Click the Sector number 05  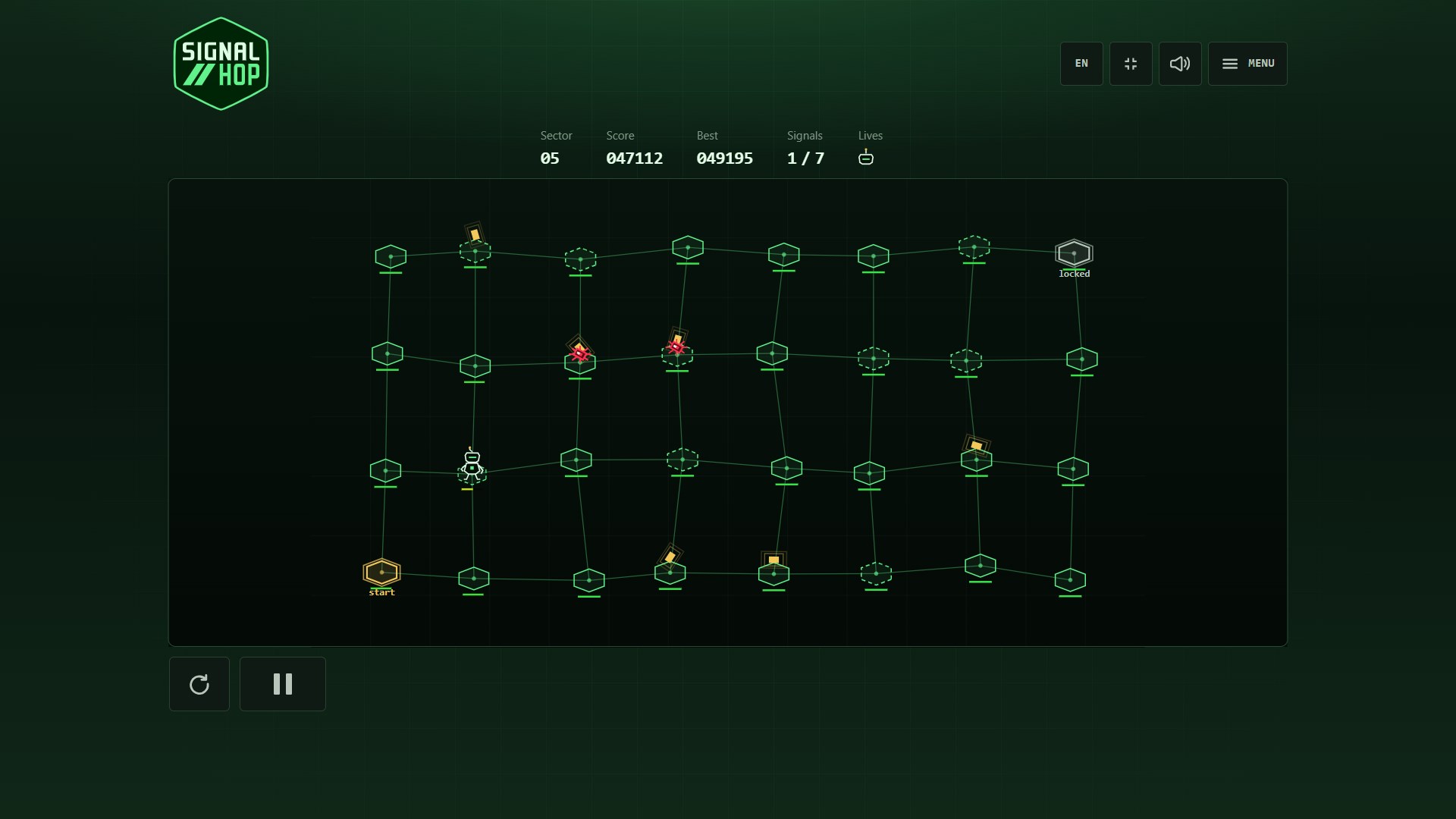tap(550, 158)
